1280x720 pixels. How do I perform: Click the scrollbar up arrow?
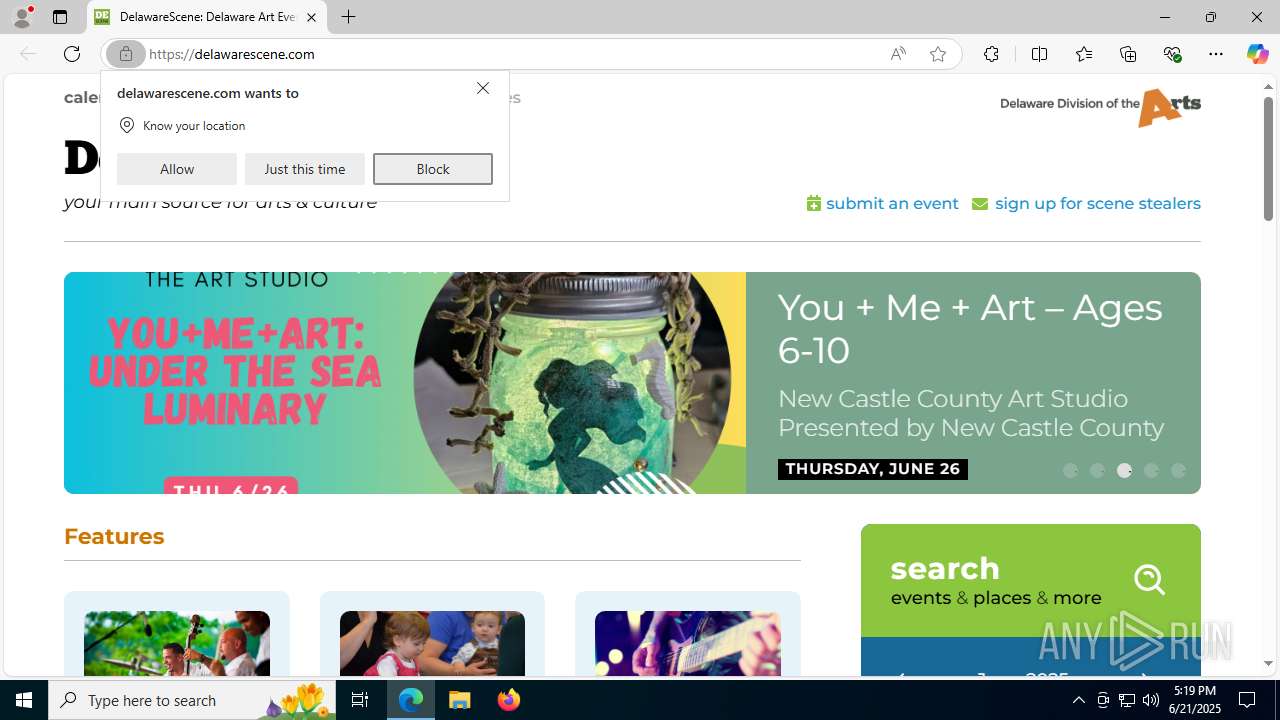click(x=1268, y=87)
